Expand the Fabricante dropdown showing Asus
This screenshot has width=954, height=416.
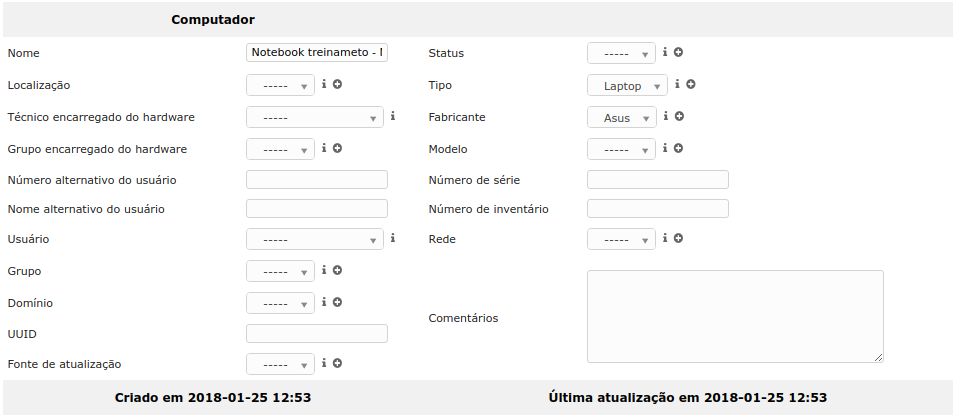click(x=622, y=118)
